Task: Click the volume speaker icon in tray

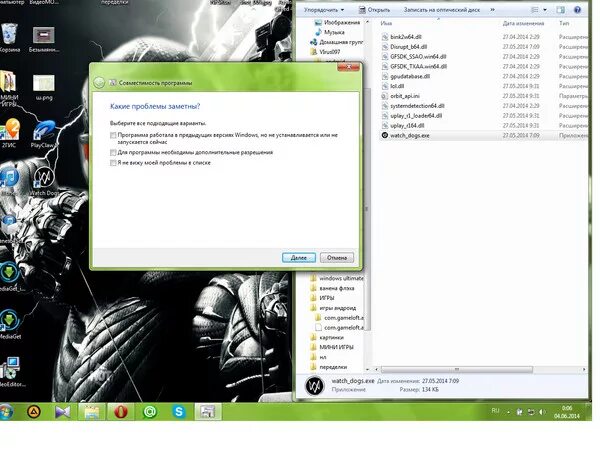Action: [542, 412]
